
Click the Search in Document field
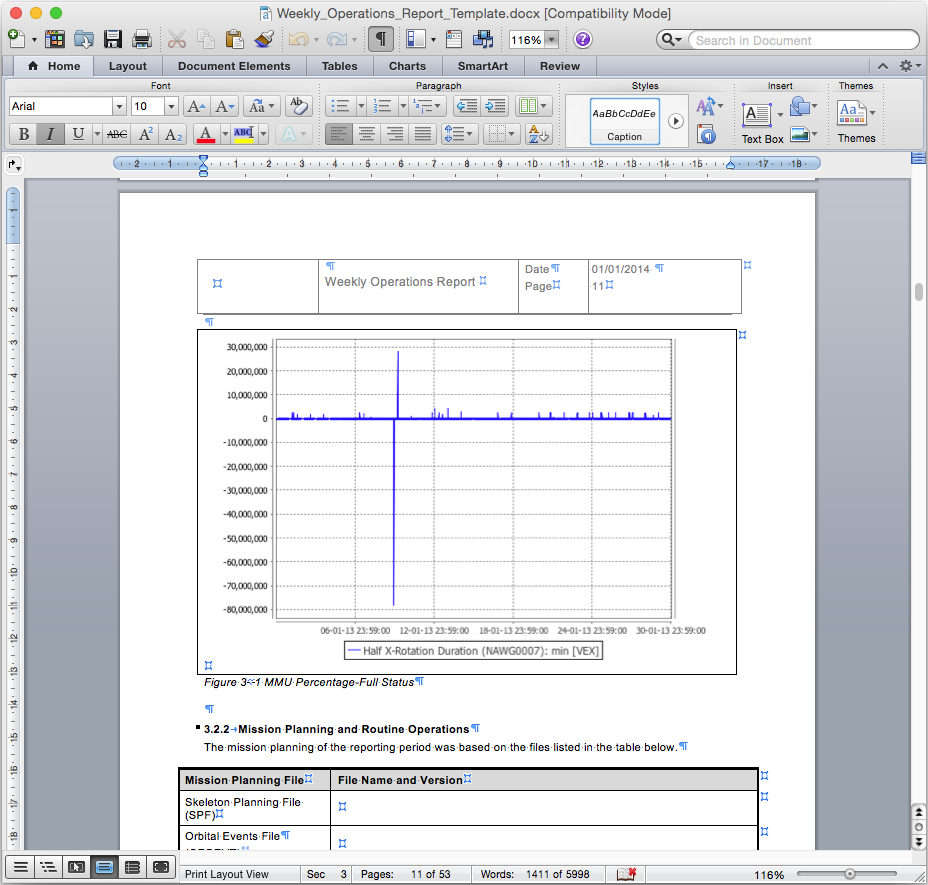pos(800,40)
